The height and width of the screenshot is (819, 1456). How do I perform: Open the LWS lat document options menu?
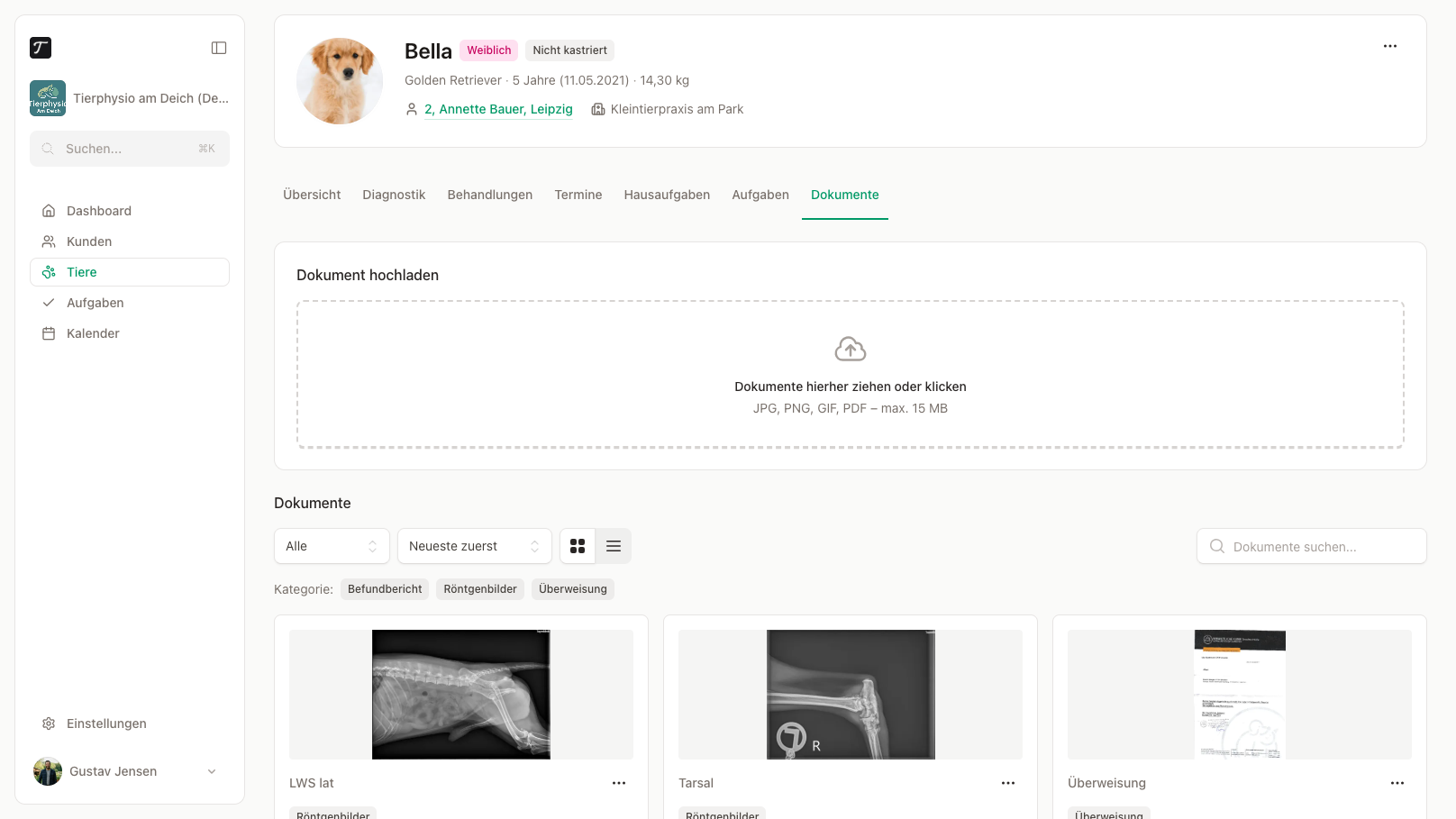pyautogui.click(x=619, y=783)
